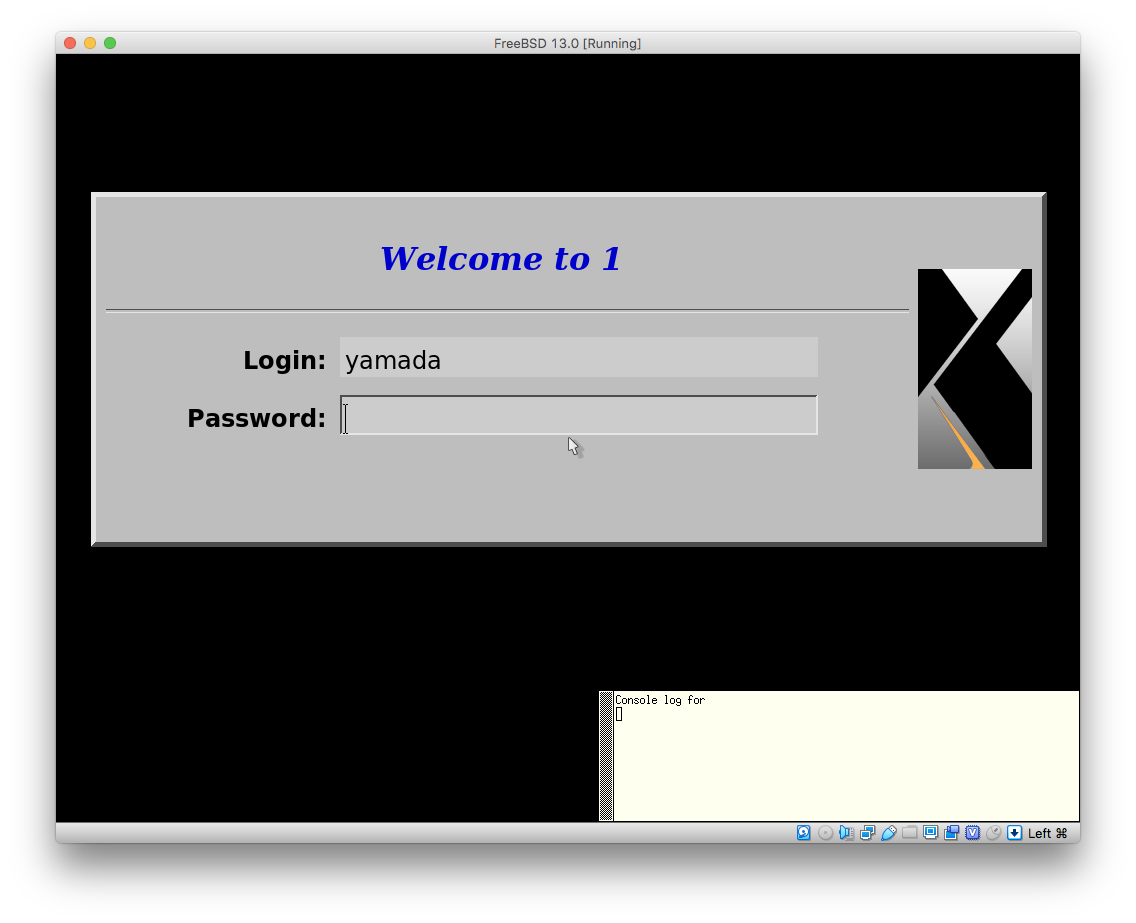Click the CPU virtualization 'V' chip icon
This screenshot has height=923, width=1136.
click(972, 833)
